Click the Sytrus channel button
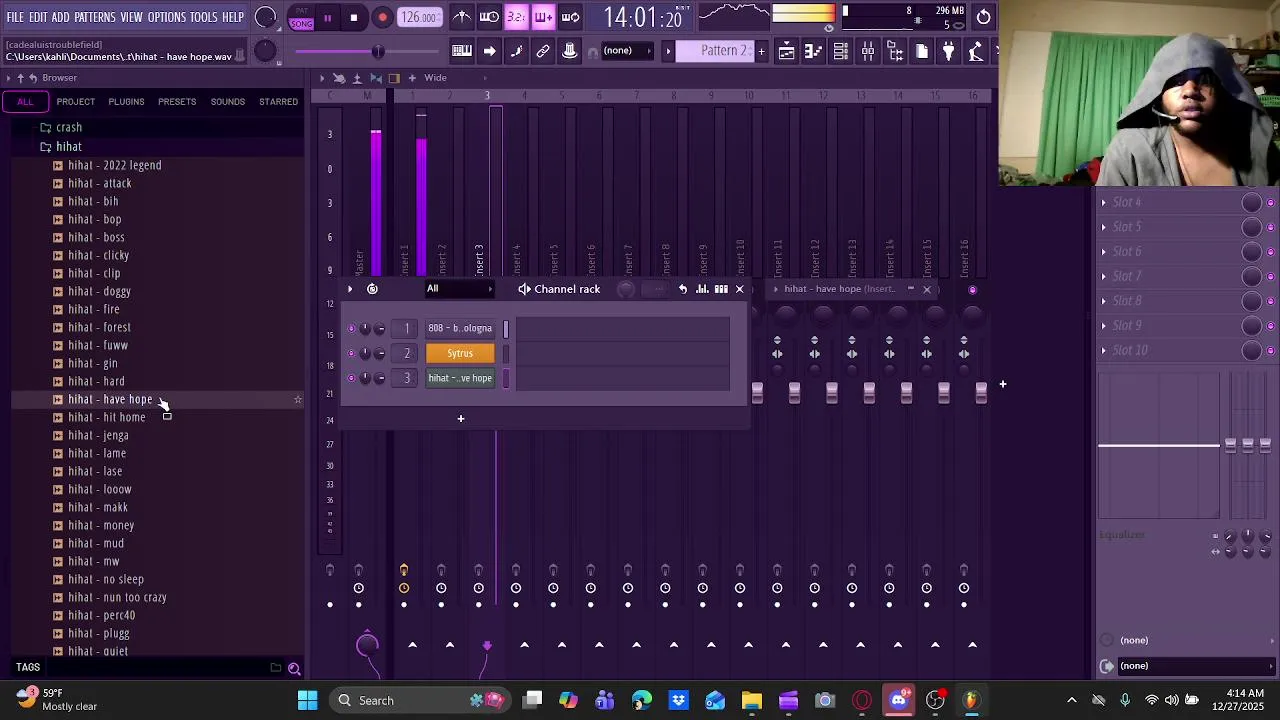 460,353
